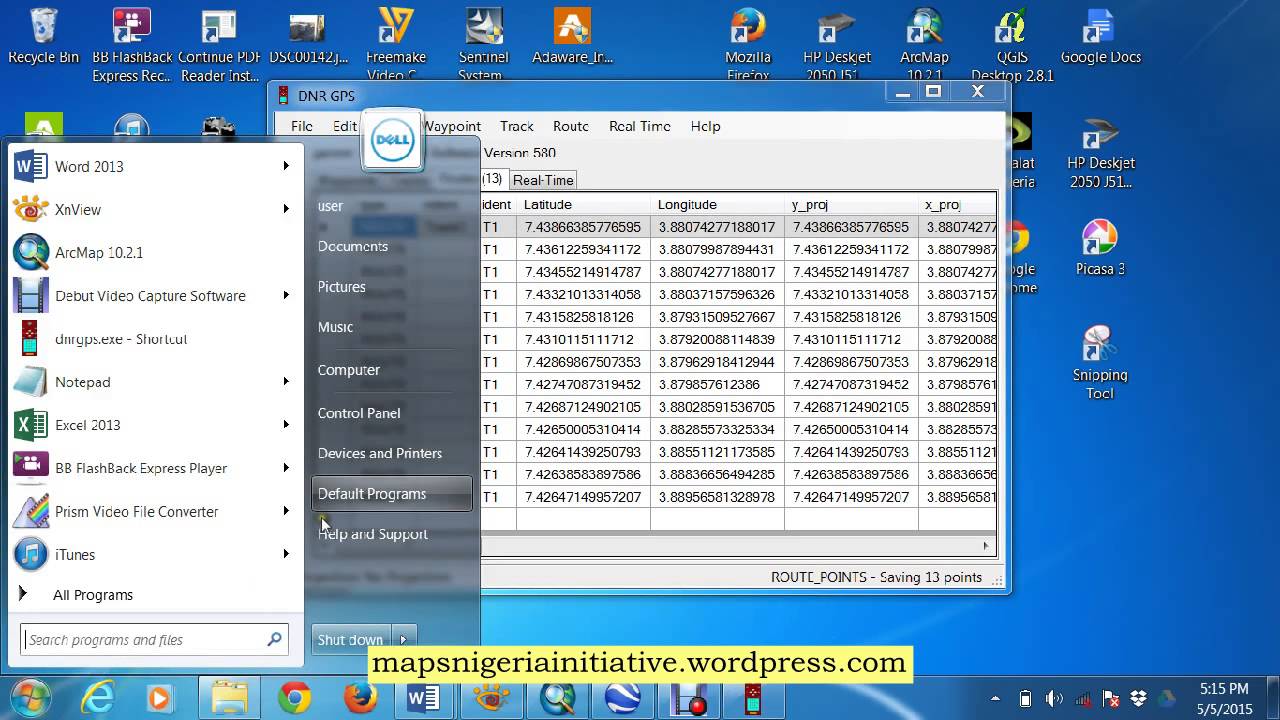Open Picasa 3 desktop icon

(1100, 247)
